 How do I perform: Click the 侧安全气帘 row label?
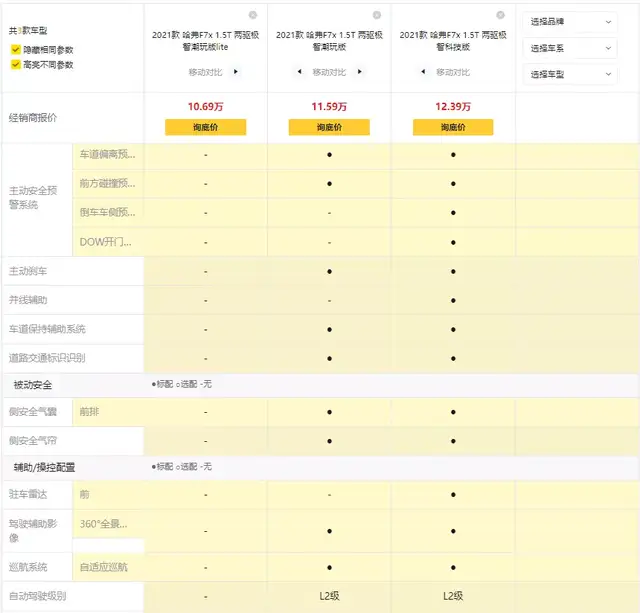pos(33,441)
